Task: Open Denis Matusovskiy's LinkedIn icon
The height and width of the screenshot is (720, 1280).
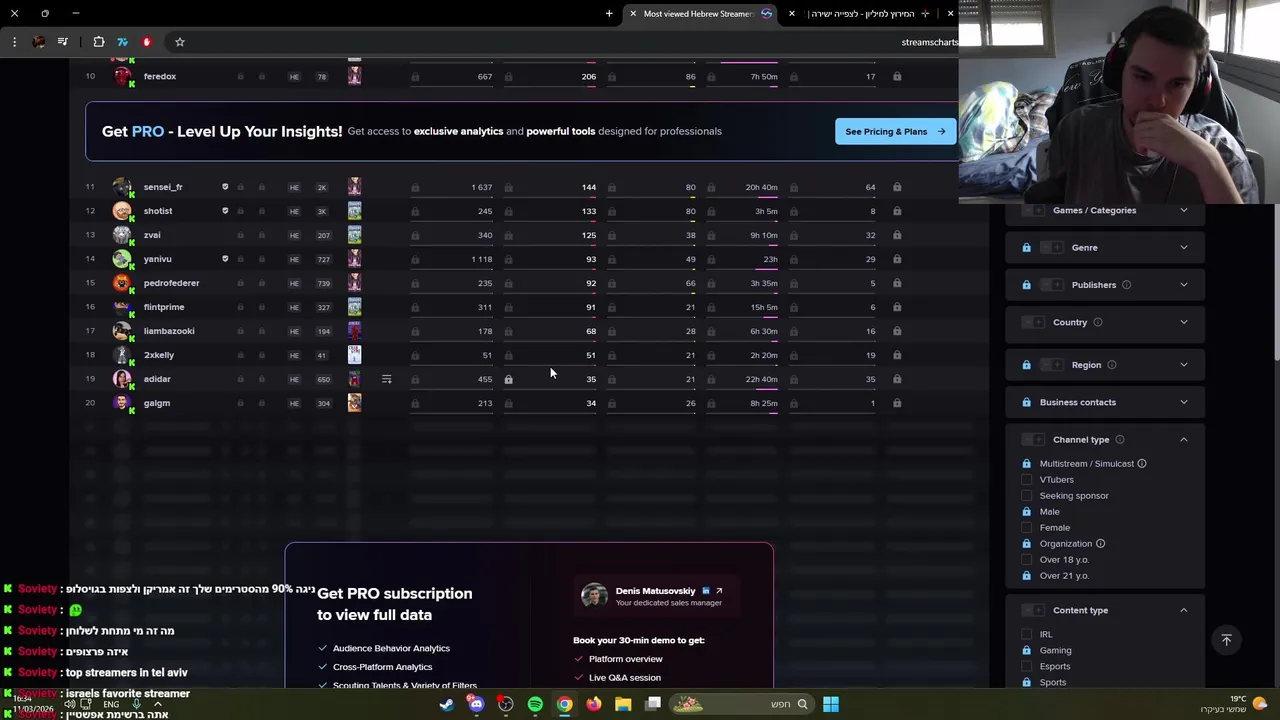Action: tap(706, 591)
